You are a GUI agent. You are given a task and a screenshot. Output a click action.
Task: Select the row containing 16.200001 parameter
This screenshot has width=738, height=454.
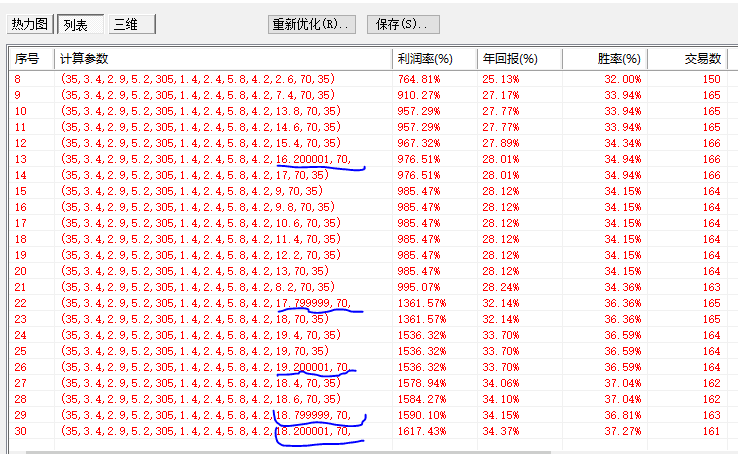pyautogui.click(x=373, y=159)
